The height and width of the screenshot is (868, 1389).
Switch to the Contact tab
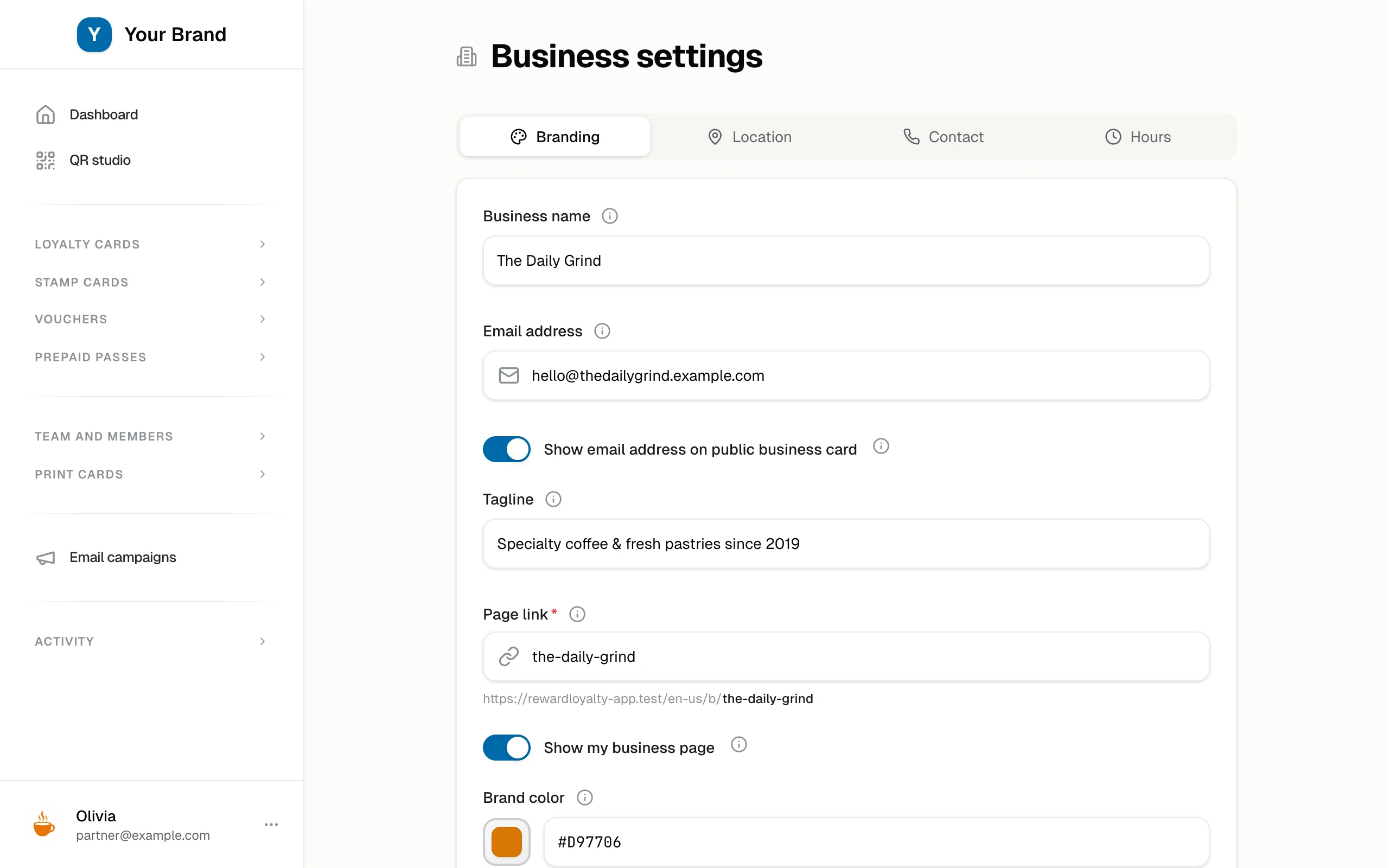coord(943,137)
